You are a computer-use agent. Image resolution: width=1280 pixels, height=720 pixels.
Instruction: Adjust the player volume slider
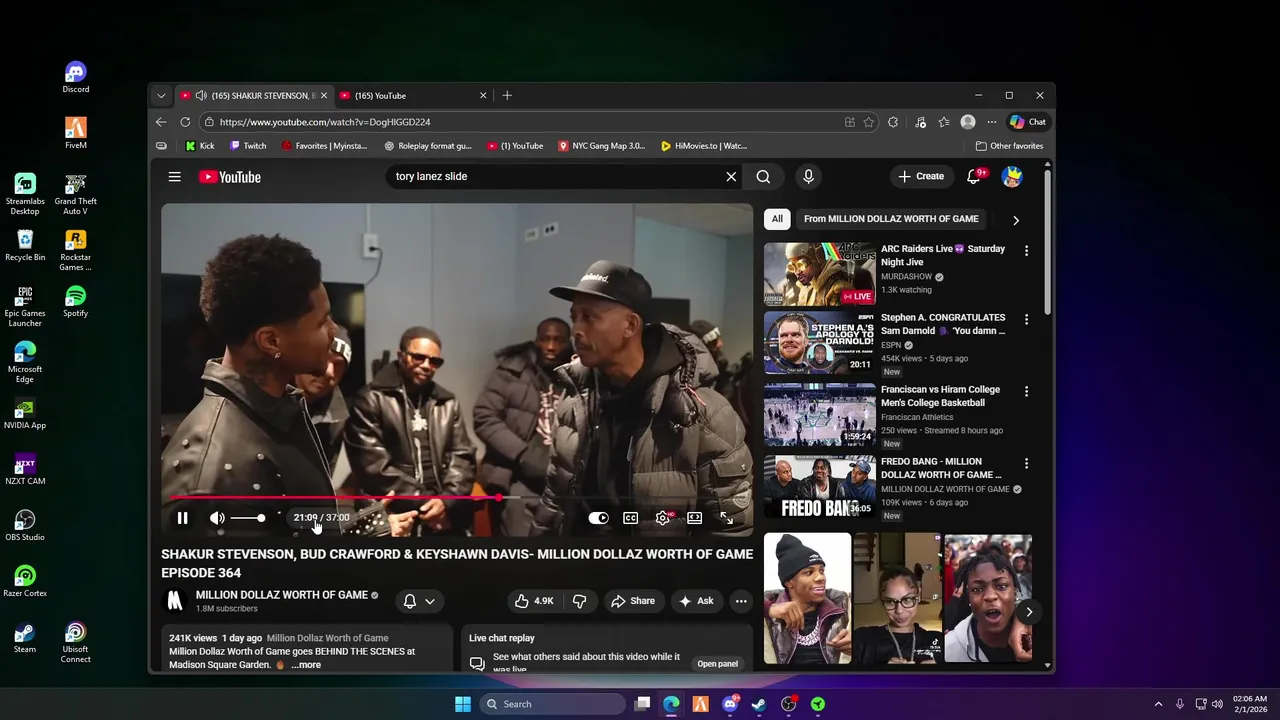pyautogui.click(x=248, y=518)
